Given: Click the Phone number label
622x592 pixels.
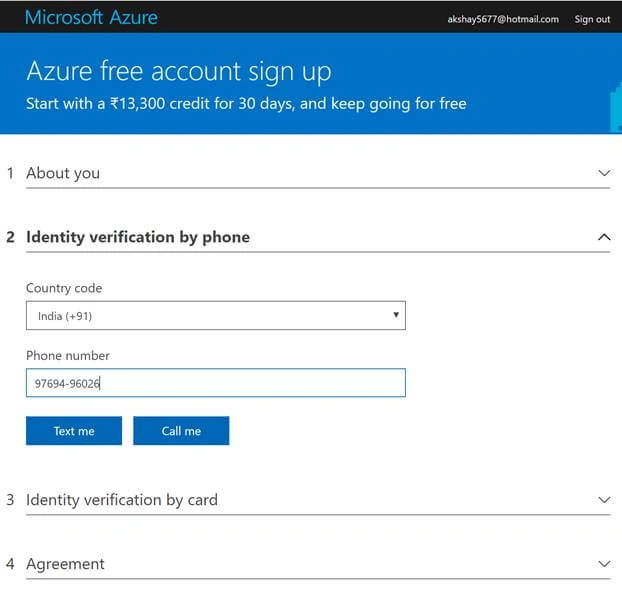Looking at the screenshot, I should [68, 356].
